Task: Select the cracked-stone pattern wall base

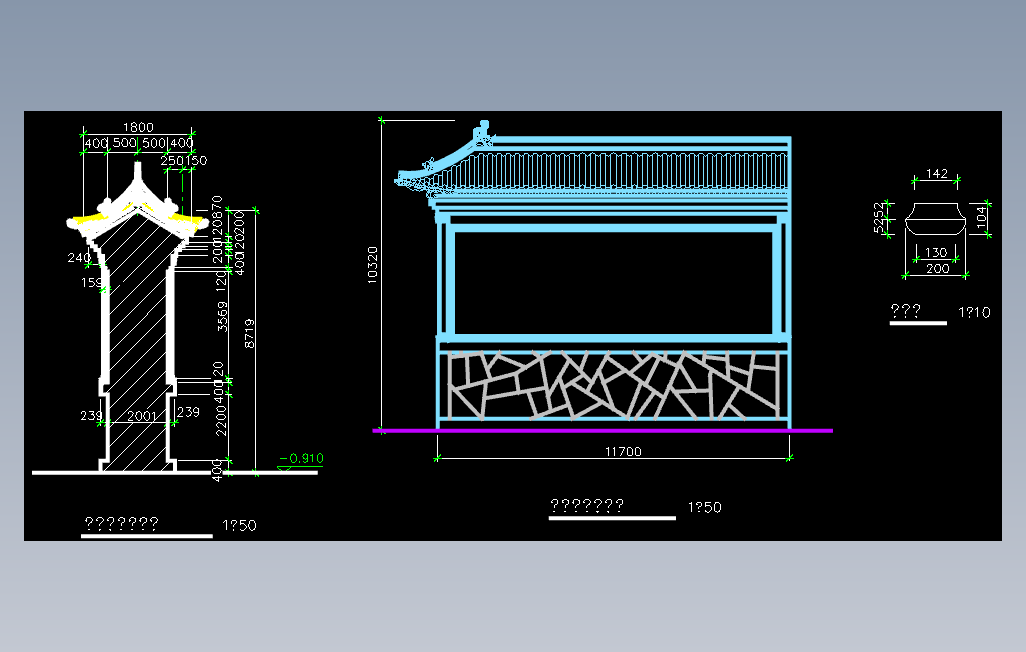Action: pyautogui.click(x=614, y=386)
